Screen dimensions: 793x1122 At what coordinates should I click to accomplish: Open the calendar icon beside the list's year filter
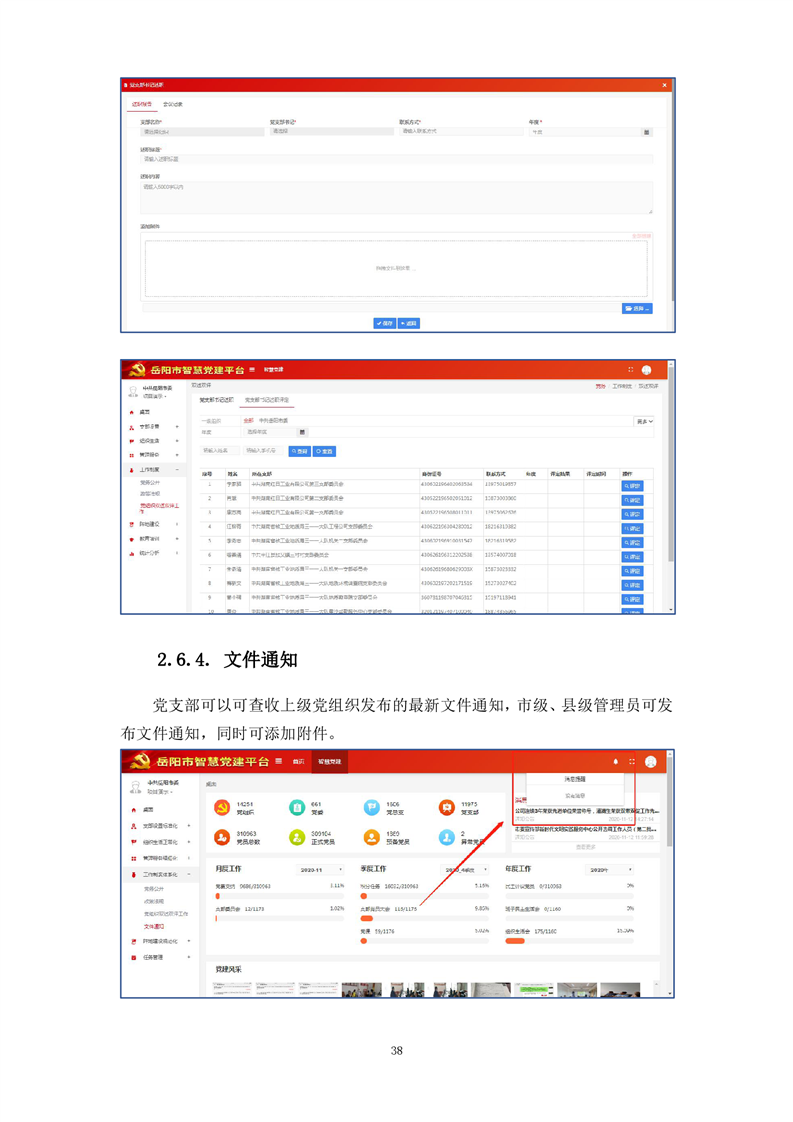pyautogui.click(x=302, y=432)
